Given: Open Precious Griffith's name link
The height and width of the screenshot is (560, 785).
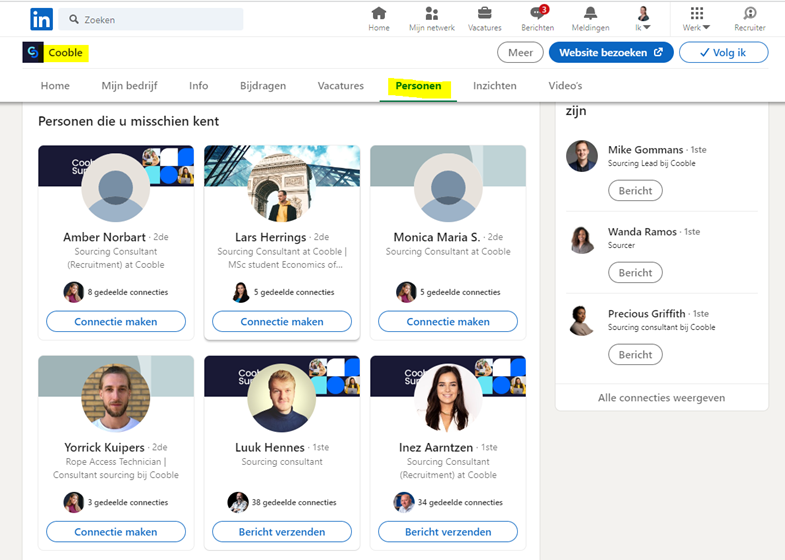Looking at the screenshot, I should tap(646, 314).
